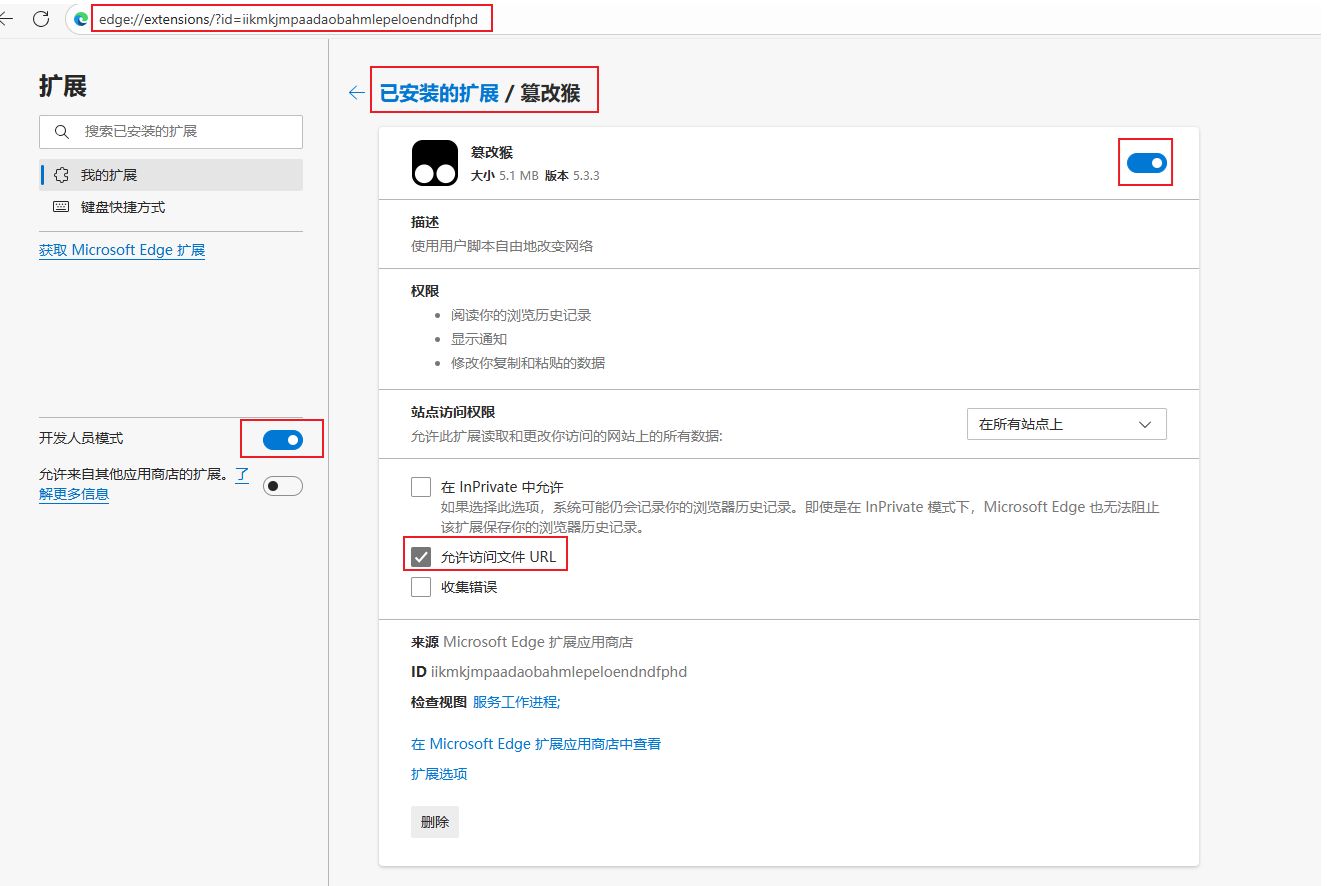Uncheck the 允许访问文件 URL checkbox
Image resolution: width=1332 pixels, height=886 pixels.
[x=421, y=556]
